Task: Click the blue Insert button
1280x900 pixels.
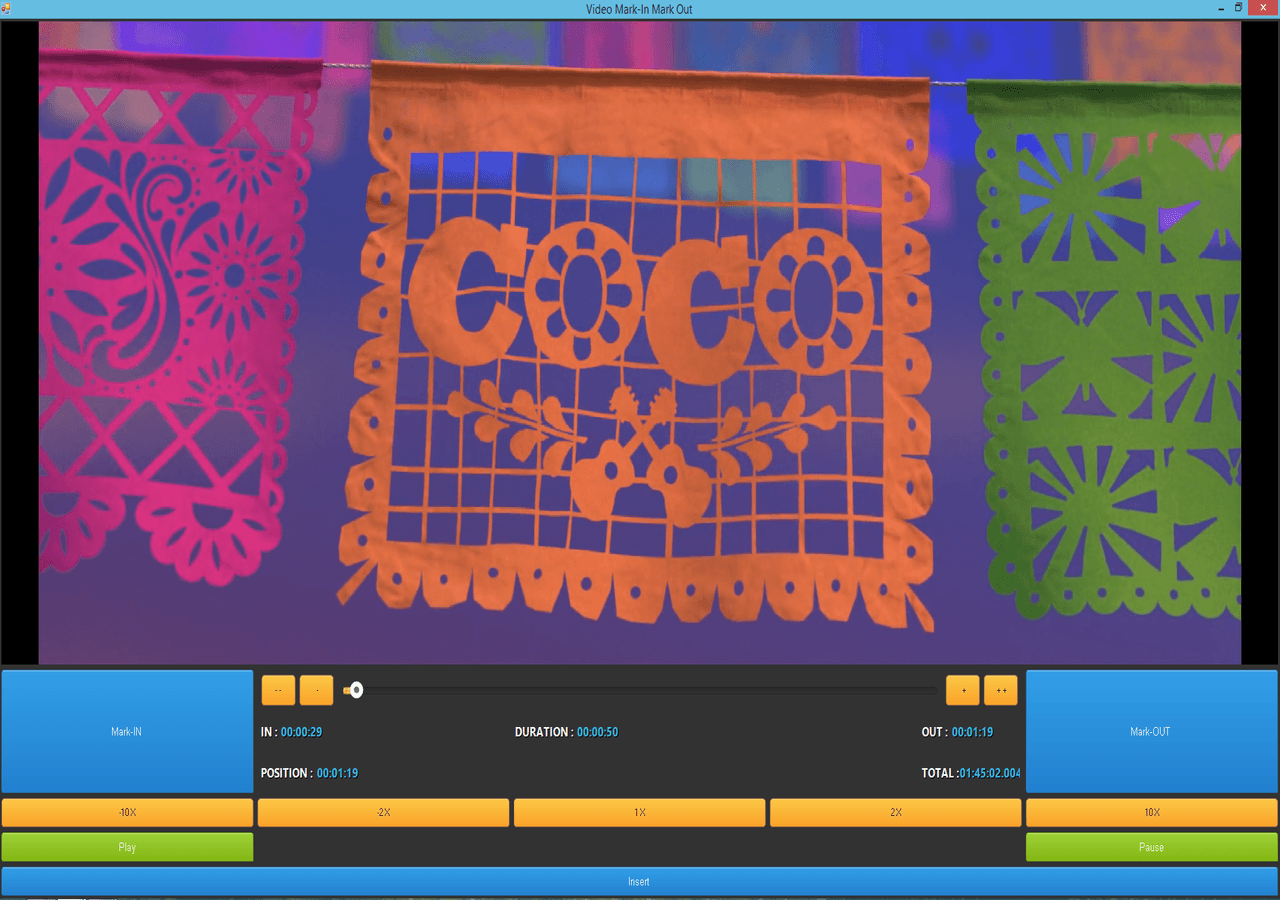Action: click(x=639, y=881)
